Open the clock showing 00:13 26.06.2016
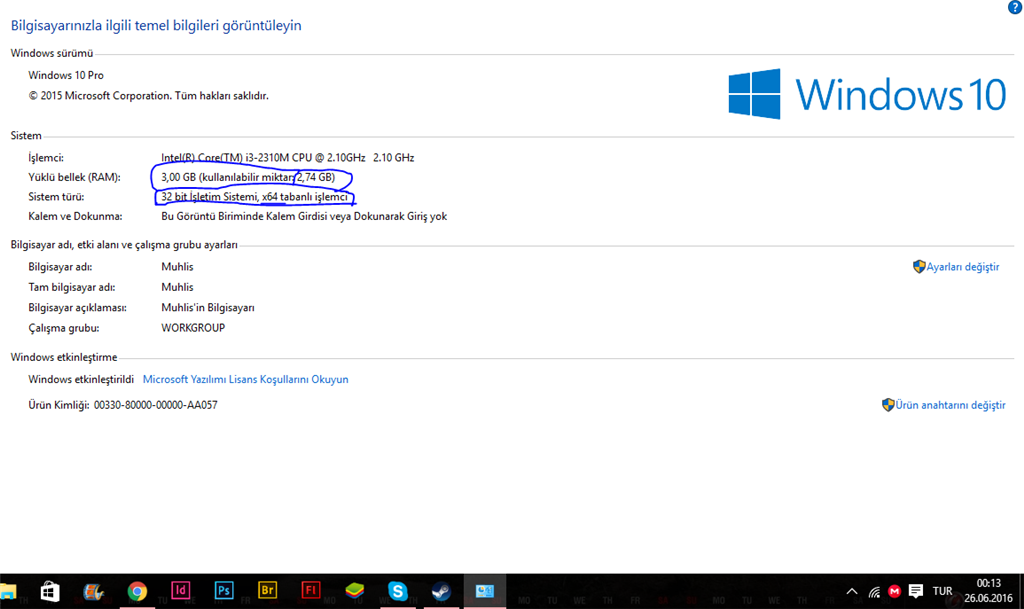Viewport: 1024px width, 609px height. click(988, 591)
